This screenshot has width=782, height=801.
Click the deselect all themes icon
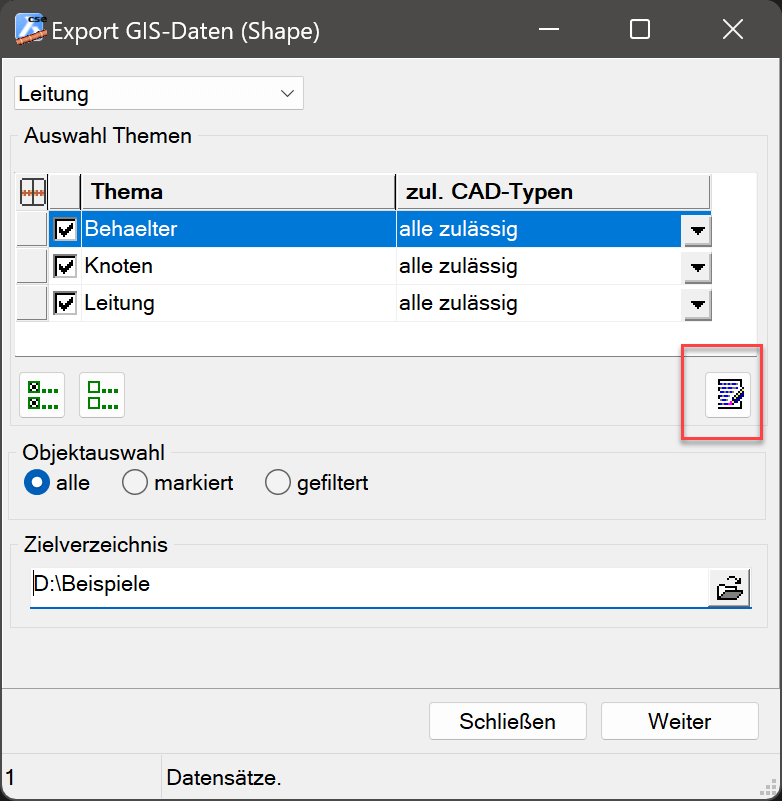102,395
